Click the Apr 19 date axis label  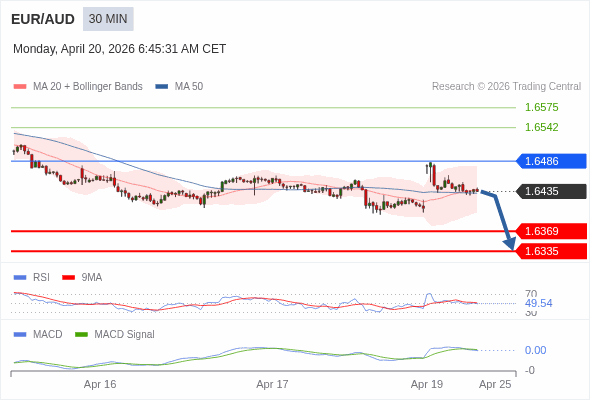427,384
